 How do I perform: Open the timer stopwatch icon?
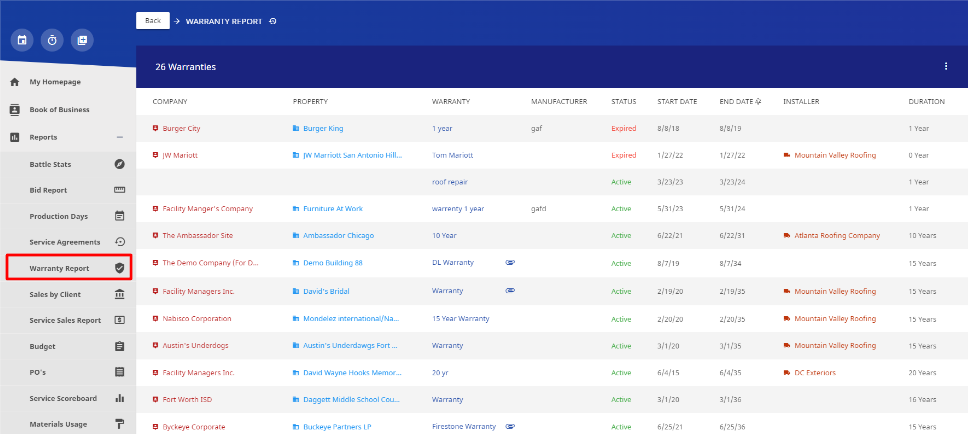point(52,40)
